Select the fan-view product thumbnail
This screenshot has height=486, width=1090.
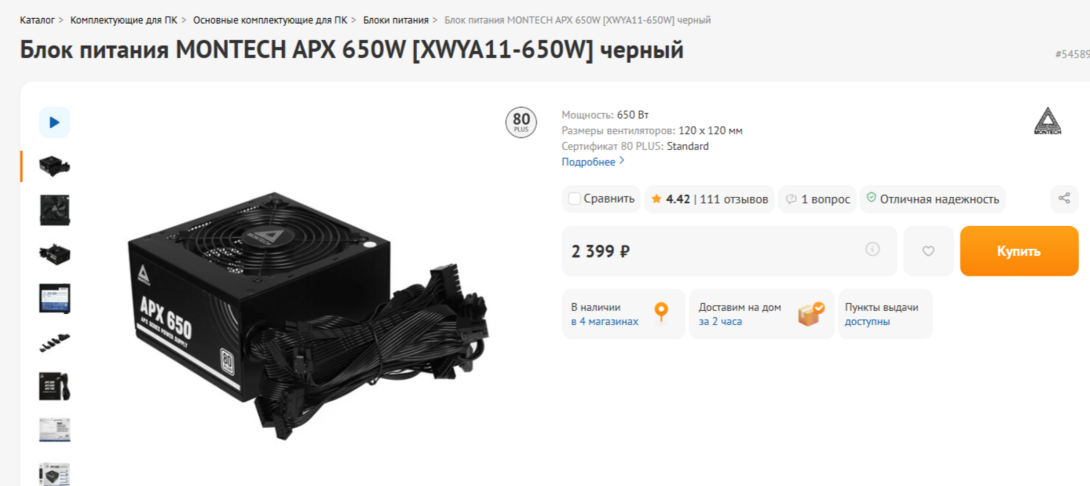tap(54, 210)
